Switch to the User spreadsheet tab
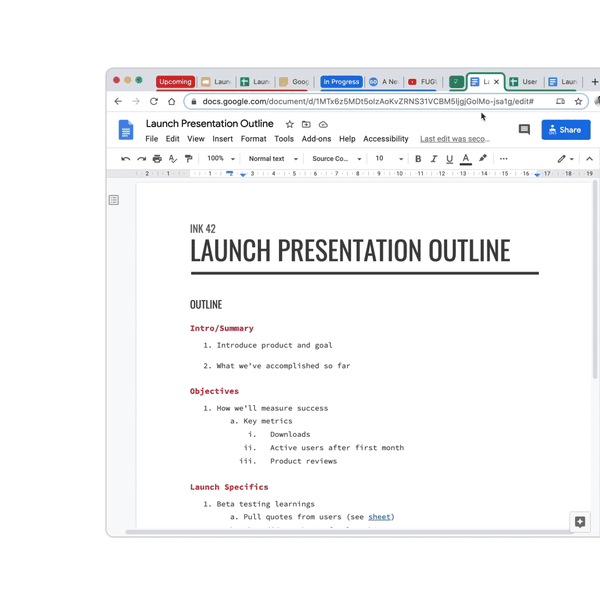 point(524,82)
